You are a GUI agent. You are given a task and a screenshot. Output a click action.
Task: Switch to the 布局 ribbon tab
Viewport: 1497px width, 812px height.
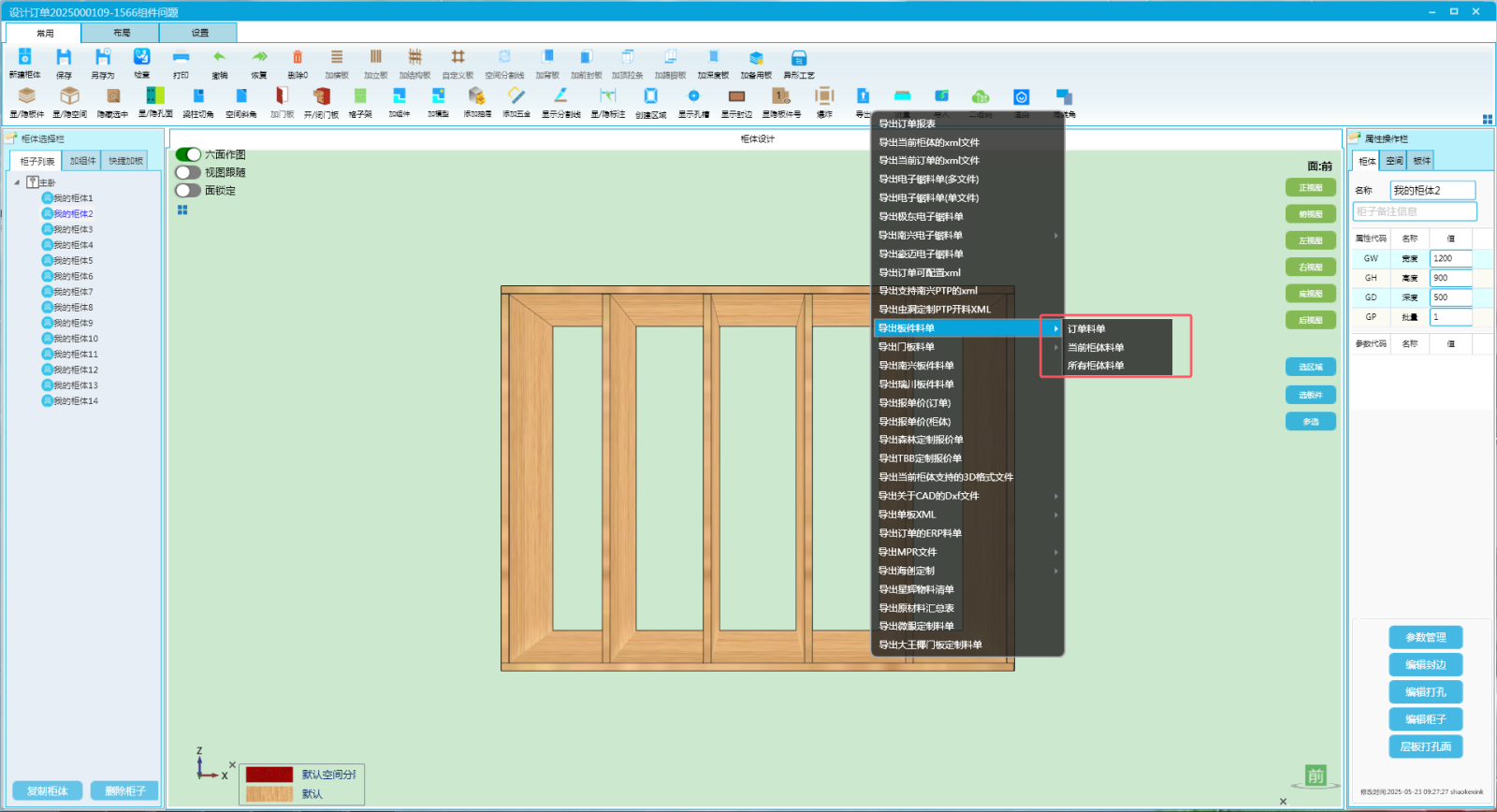click(x=122, y=33)
